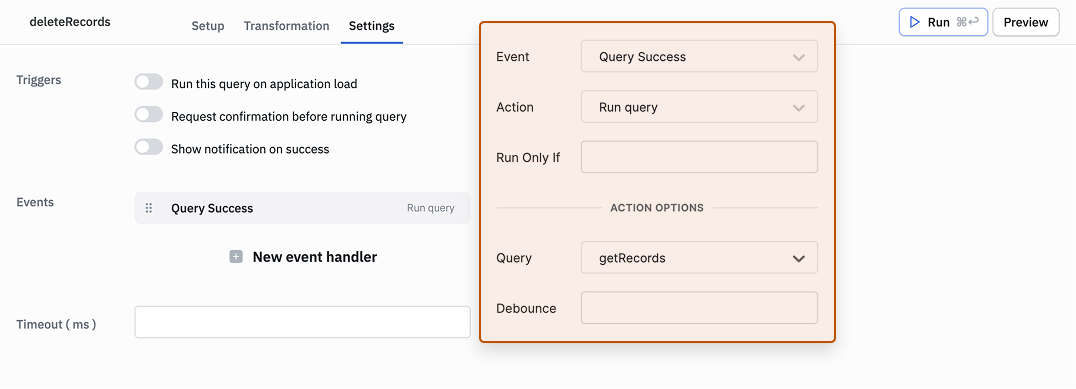Viewport: 1076px width, 389px height.
Task: Switch to the Transformation tab
Action: [x=287, y=26]
